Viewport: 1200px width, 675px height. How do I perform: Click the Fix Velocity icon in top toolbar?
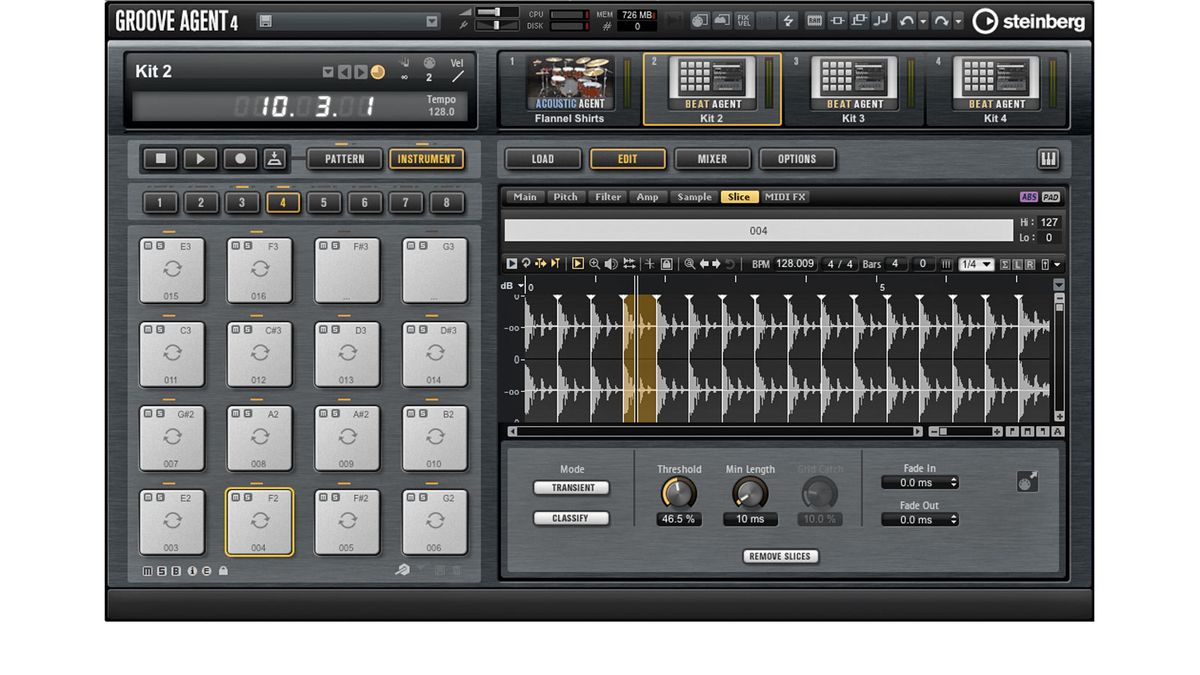[743, 20]
